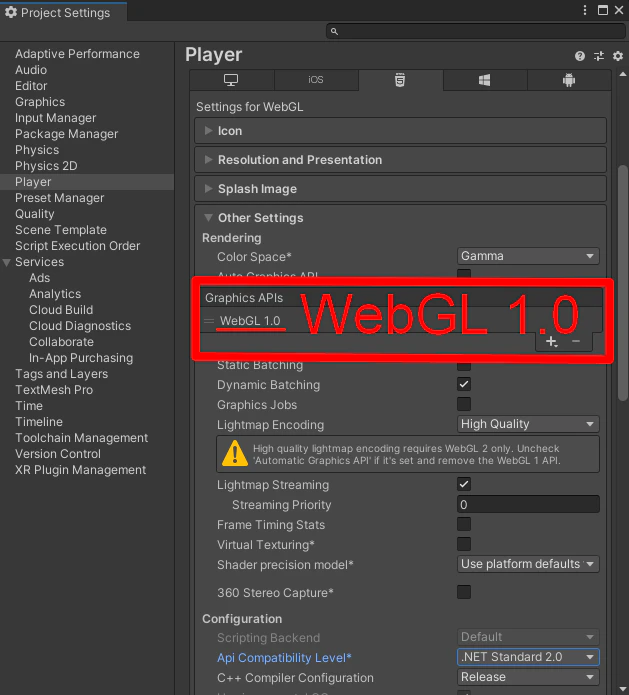Expand the Icon section
The image size is (629, 695).
(400, 131)
